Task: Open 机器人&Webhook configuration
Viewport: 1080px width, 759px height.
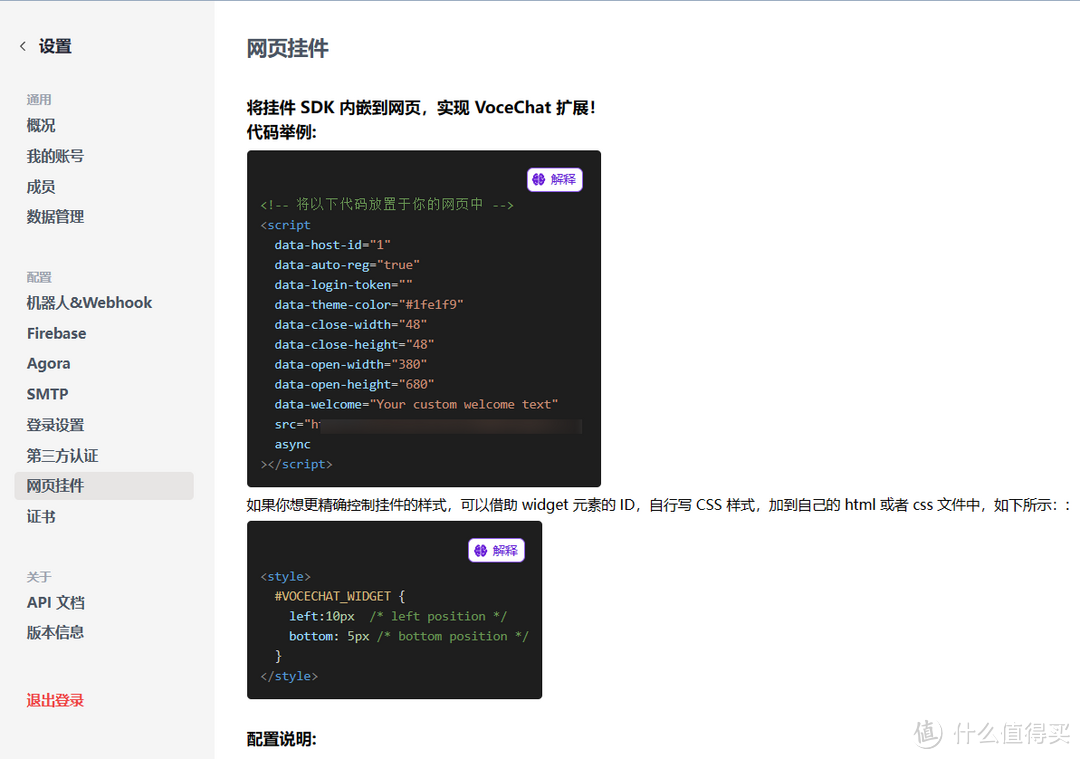Action: coord(90,303)
